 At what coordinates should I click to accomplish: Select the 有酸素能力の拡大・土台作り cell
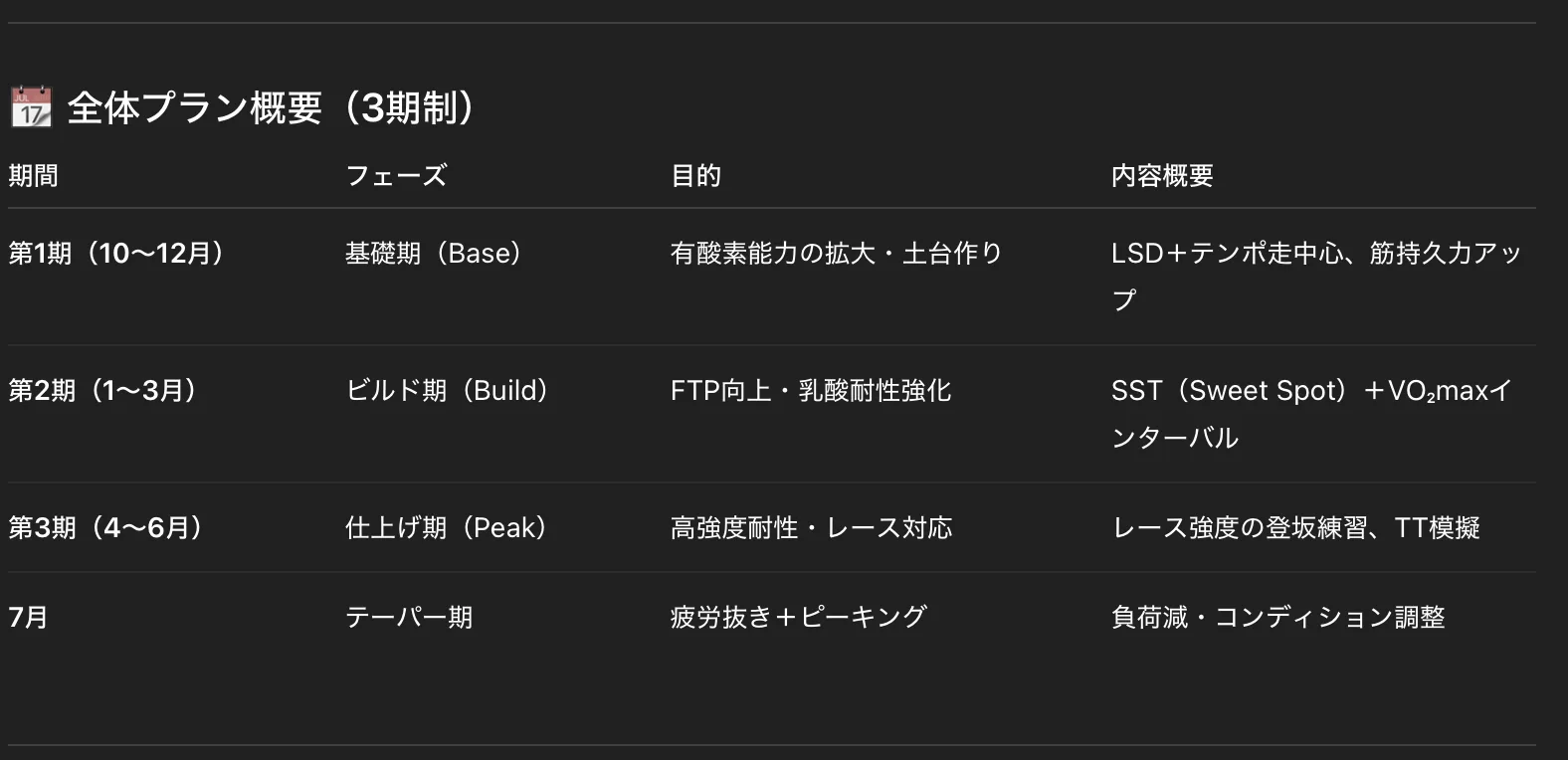click(836, 254)
